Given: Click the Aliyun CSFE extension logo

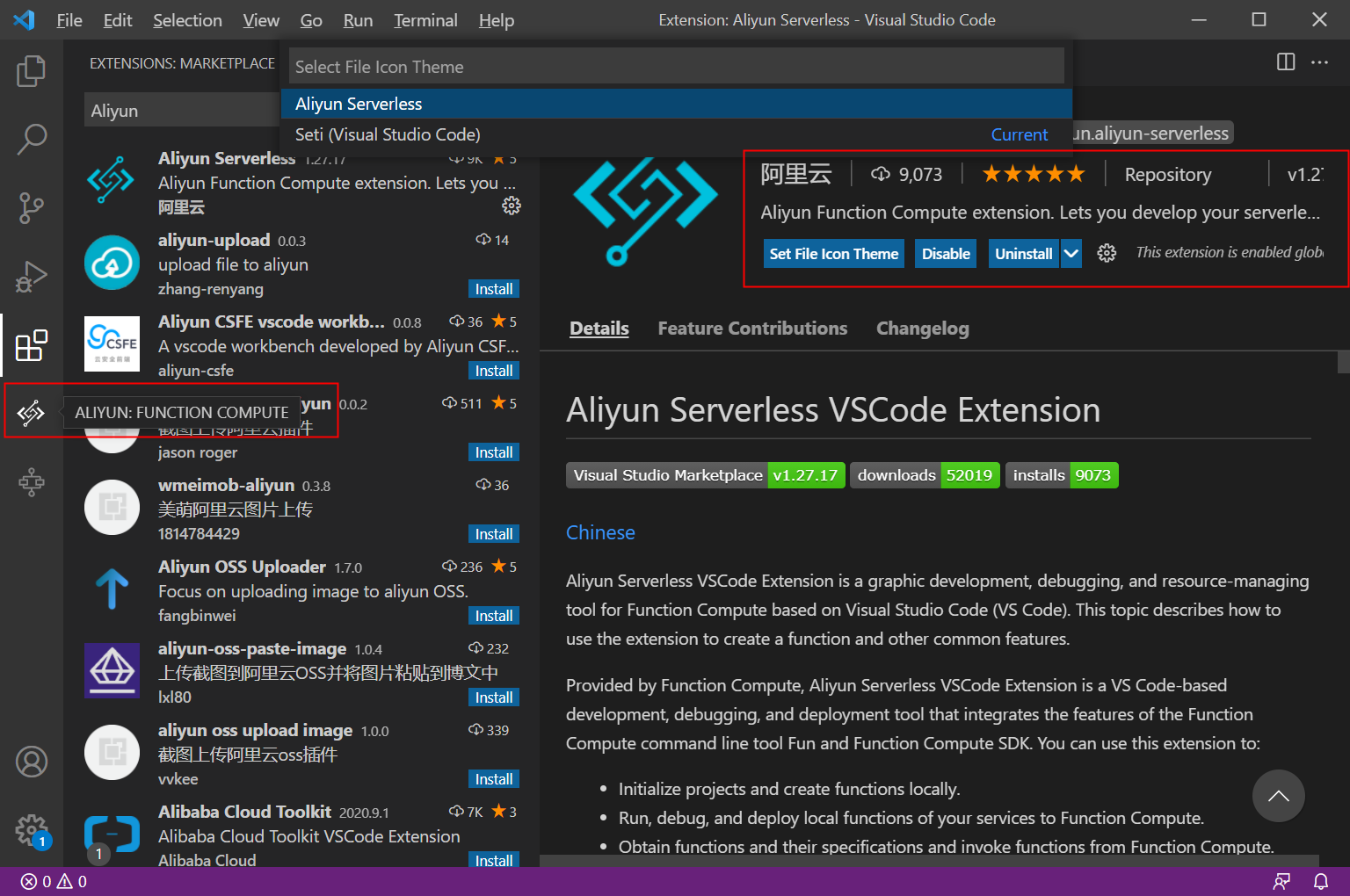Looking at the screenshot, I should (x=112, y=343).
